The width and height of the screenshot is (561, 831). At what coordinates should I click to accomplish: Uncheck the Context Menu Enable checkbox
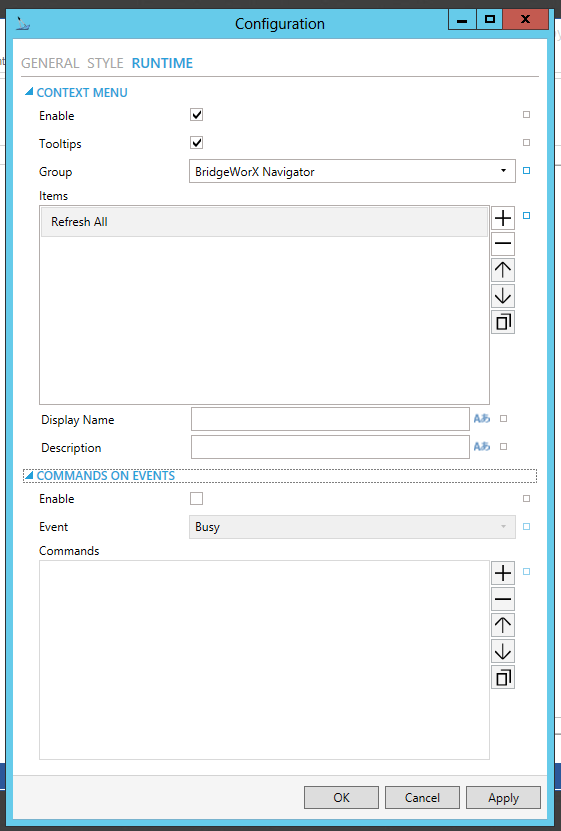pyautogui.click(x=197, y=114)
